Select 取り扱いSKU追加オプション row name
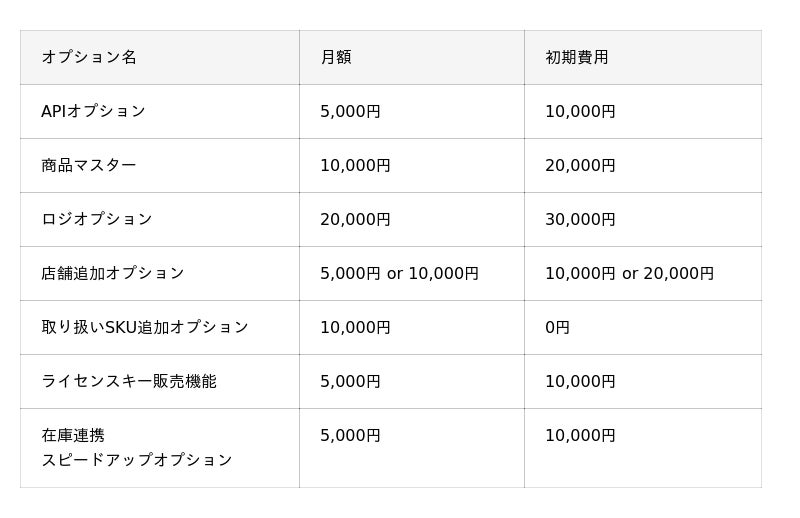Screen dimensions: 800x518 point(145,327)
